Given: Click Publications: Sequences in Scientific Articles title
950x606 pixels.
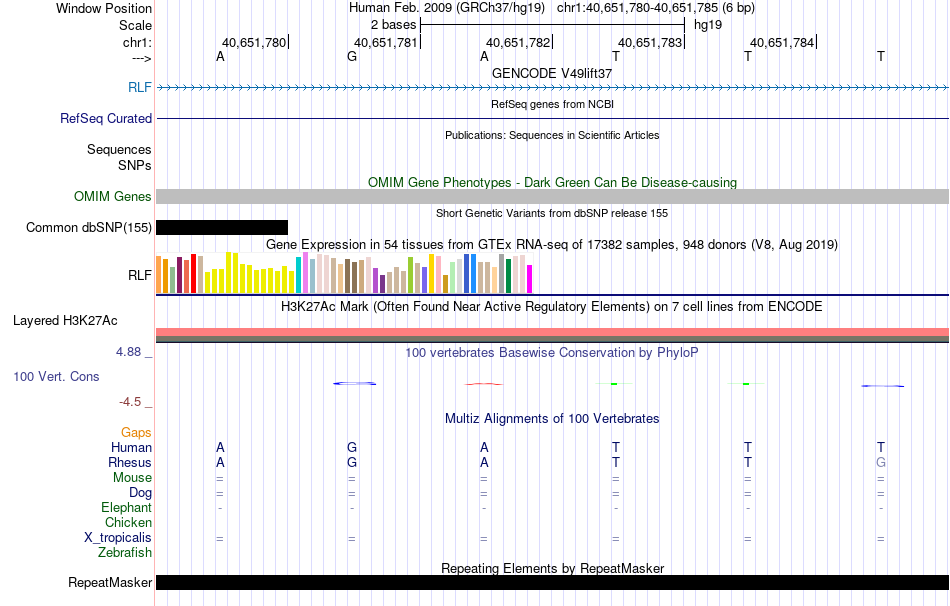Looking at the screenshot, I should [552, 135].
